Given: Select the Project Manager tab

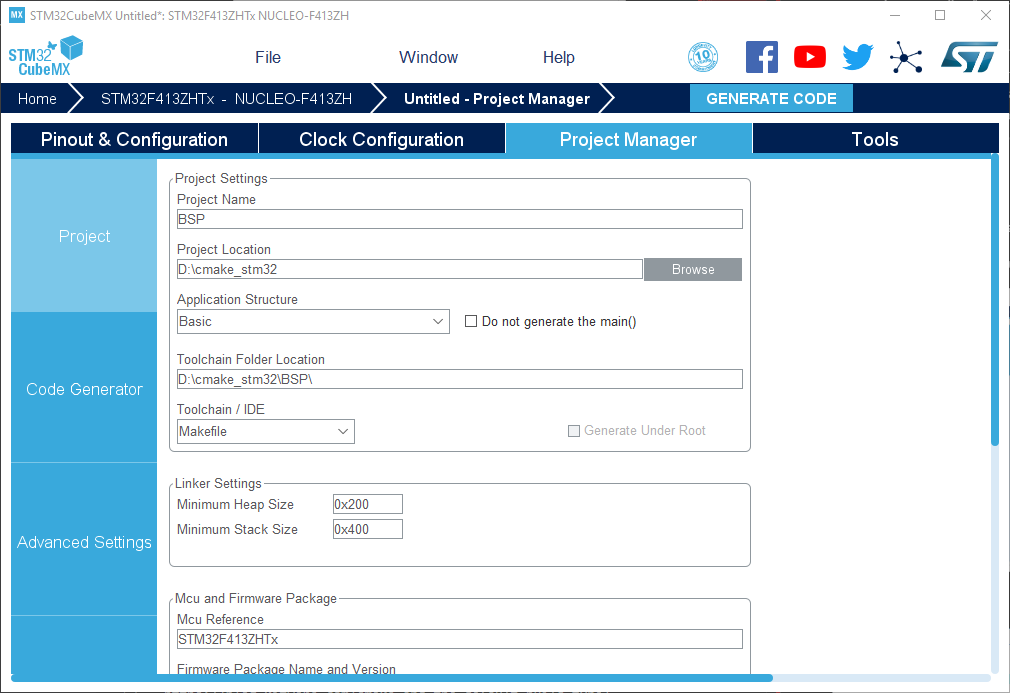Looking at the screenshot, I should 628,139.
